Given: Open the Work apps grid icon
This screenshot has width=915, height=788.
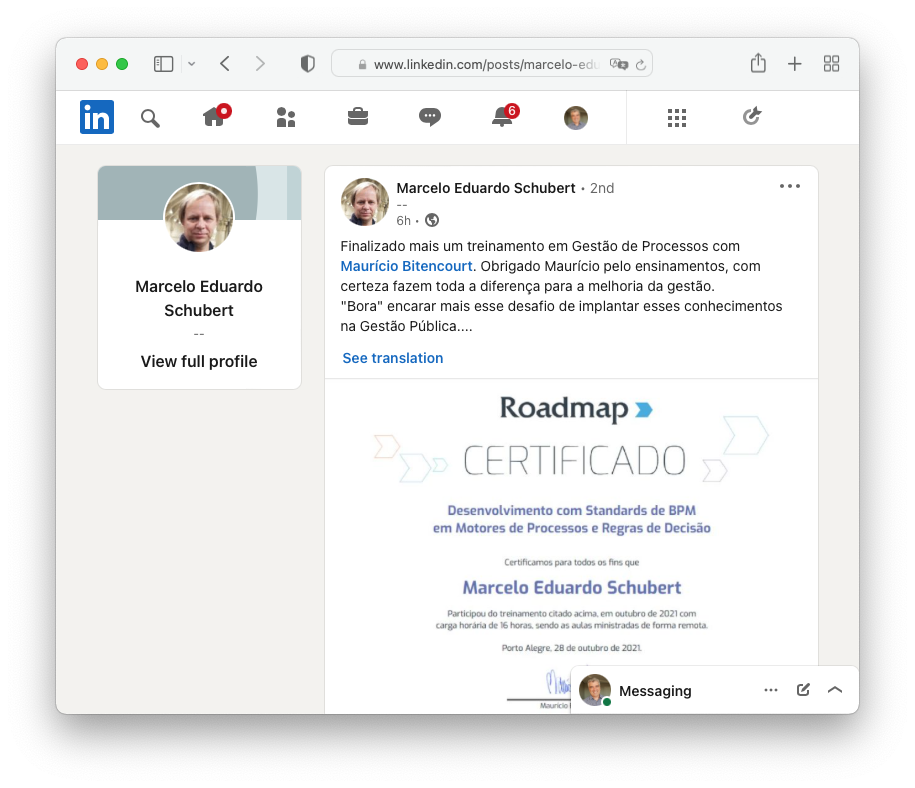Looking at the screenshot, I should (677, 118).
